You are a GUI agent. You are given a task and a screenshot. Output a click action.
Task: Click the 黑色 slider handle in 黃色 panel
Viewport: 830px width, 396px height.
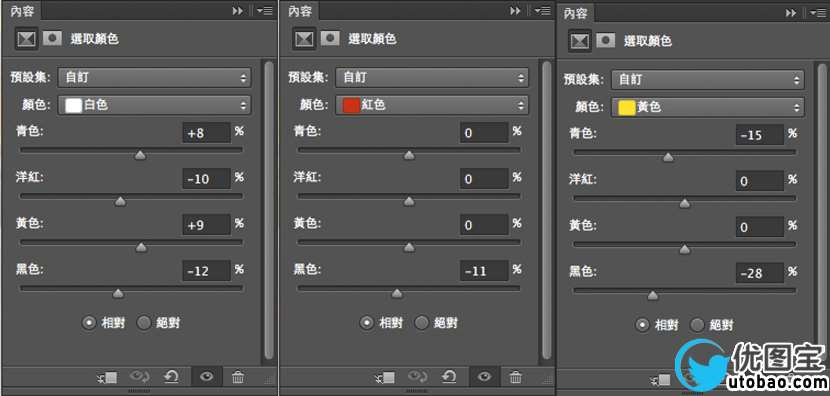pyautogui.click(x=653, y=295)
